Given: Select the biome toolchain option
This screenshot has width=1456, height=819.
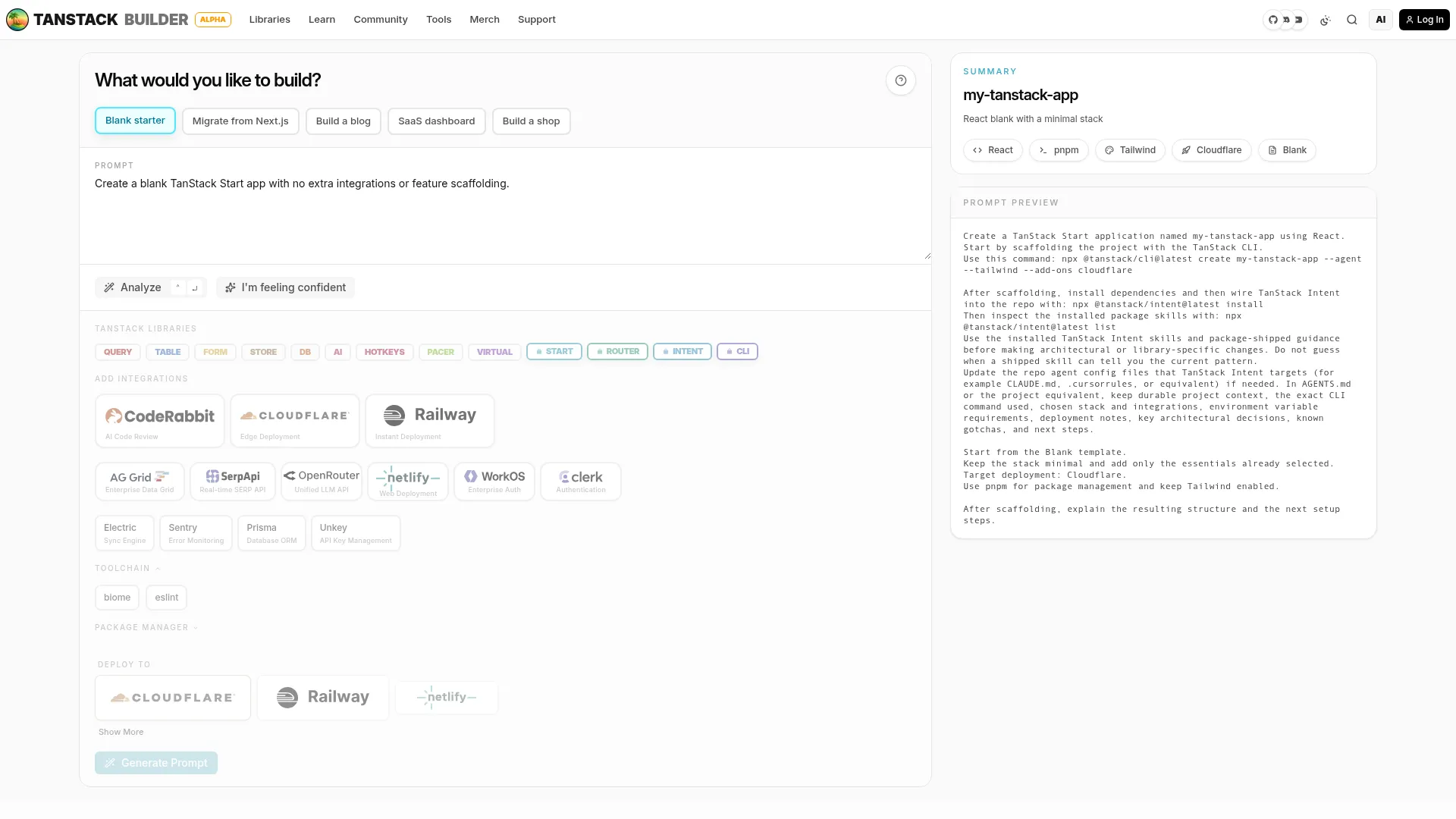Looking at the screenshot, I should point(117,598).
